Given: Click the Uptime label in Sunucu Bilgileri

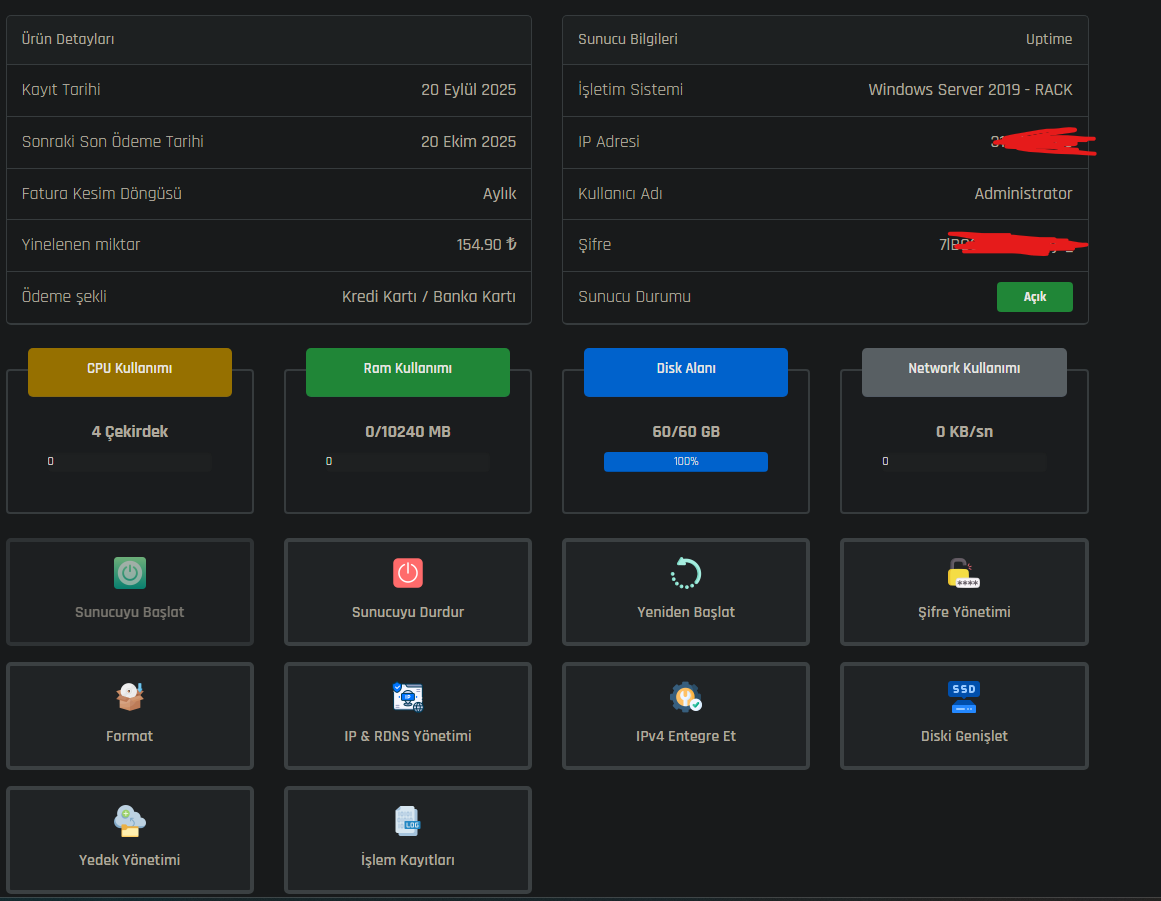Looking at the screenshot, I should (x=1048, y=39).
